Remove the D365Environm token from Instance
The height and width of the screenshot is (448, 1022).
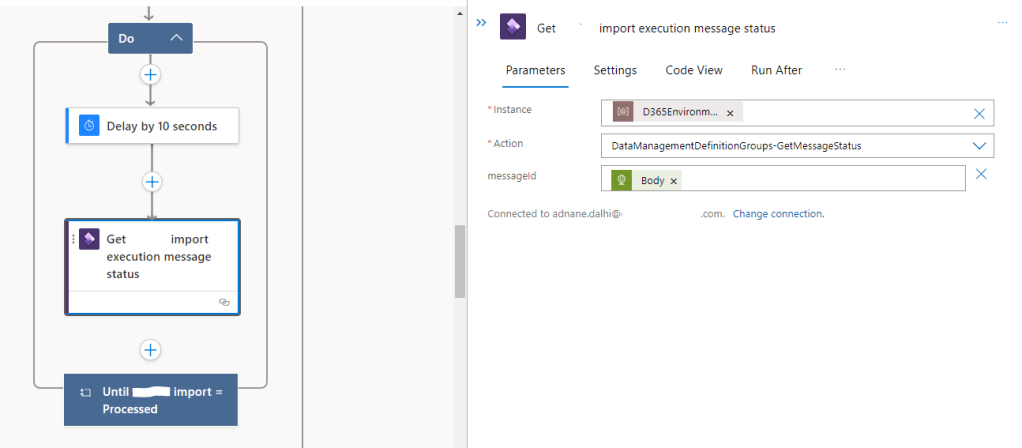pos(730,113)
